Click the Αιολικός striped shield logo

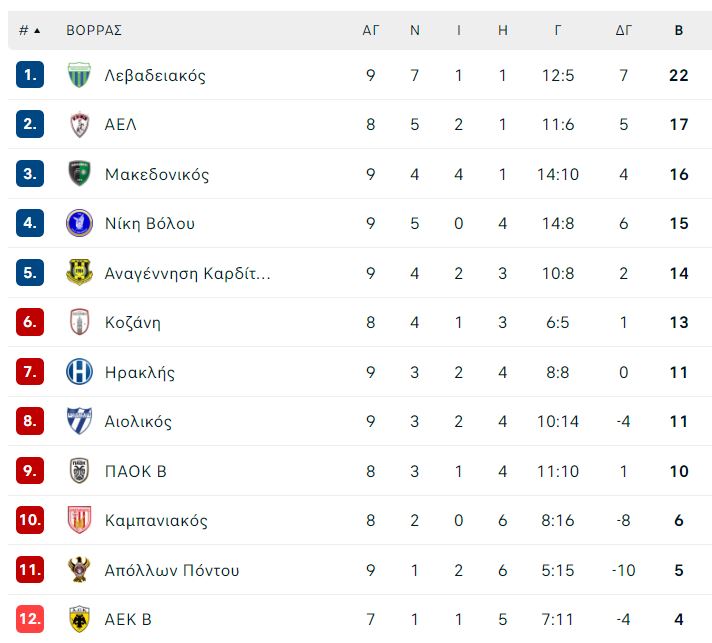(x=79, y=421)
